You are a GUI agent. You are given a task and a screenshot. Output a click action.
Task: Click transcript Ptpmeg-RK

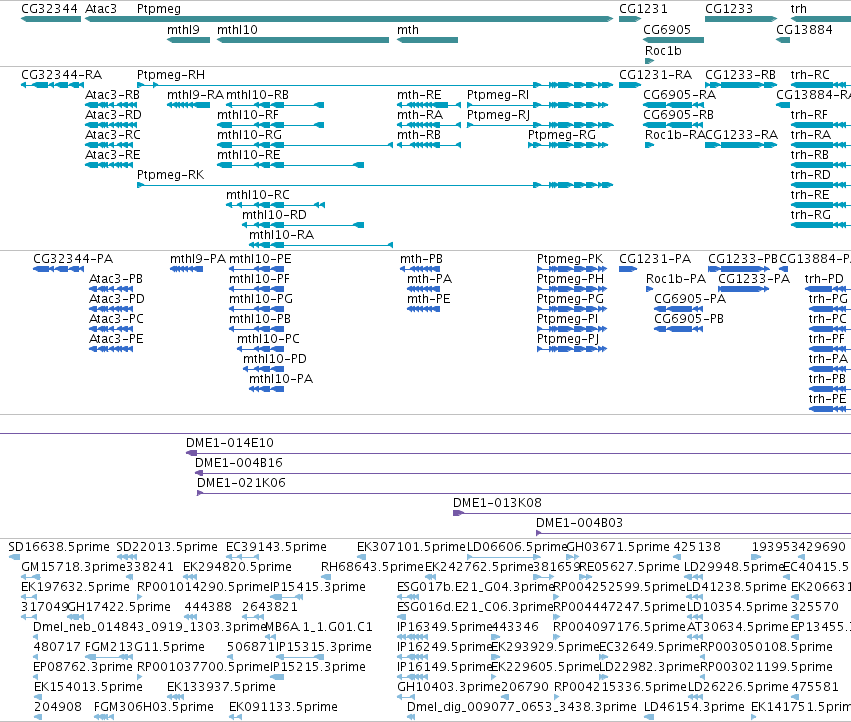point(170,175)
